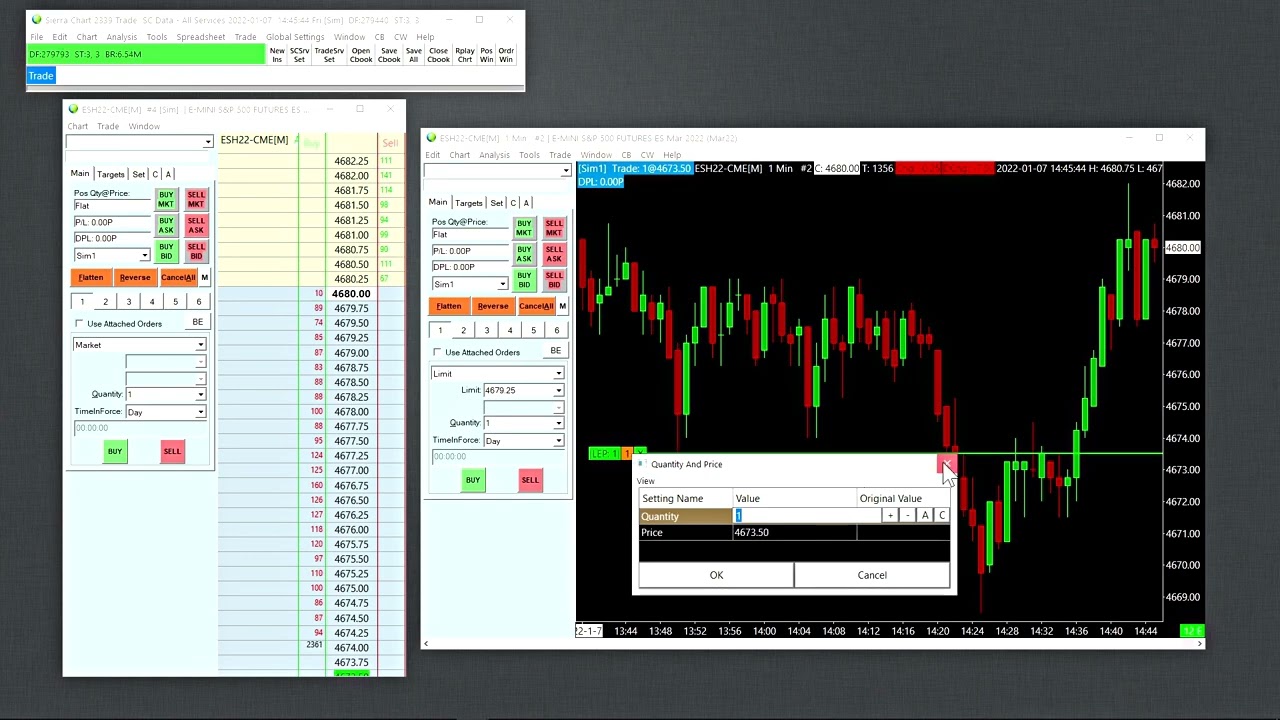Open the Limit order type dropdown in chart #2
The height and width of the screenshot is (720, 1280).
[558, 374]
